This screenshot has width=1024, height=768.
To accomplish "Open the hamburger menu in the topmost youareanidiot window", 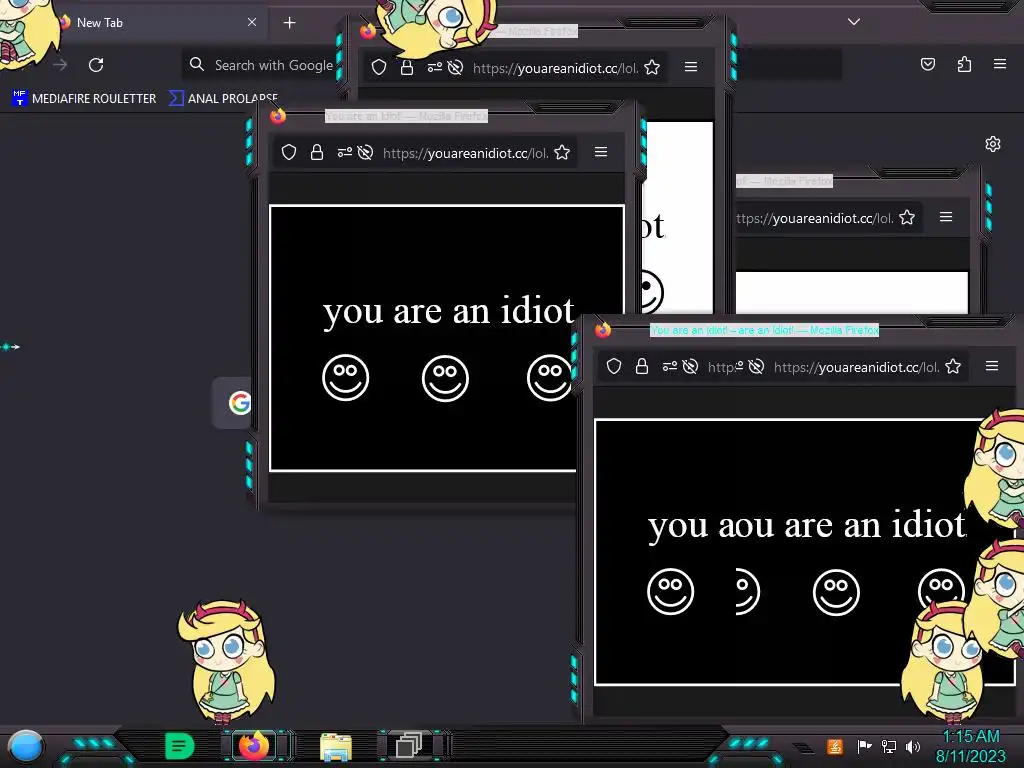I will pyautogui.click(x=691, y=67).
